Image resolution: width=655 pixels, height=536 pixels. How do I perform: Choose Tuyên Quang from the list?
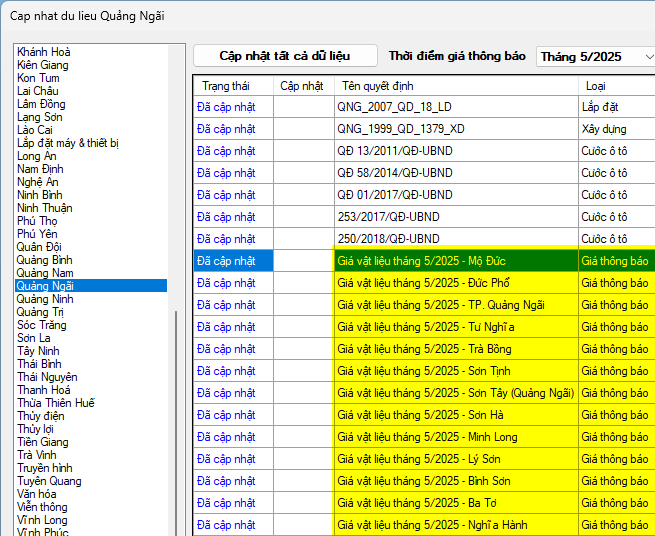tap(49, 481)
